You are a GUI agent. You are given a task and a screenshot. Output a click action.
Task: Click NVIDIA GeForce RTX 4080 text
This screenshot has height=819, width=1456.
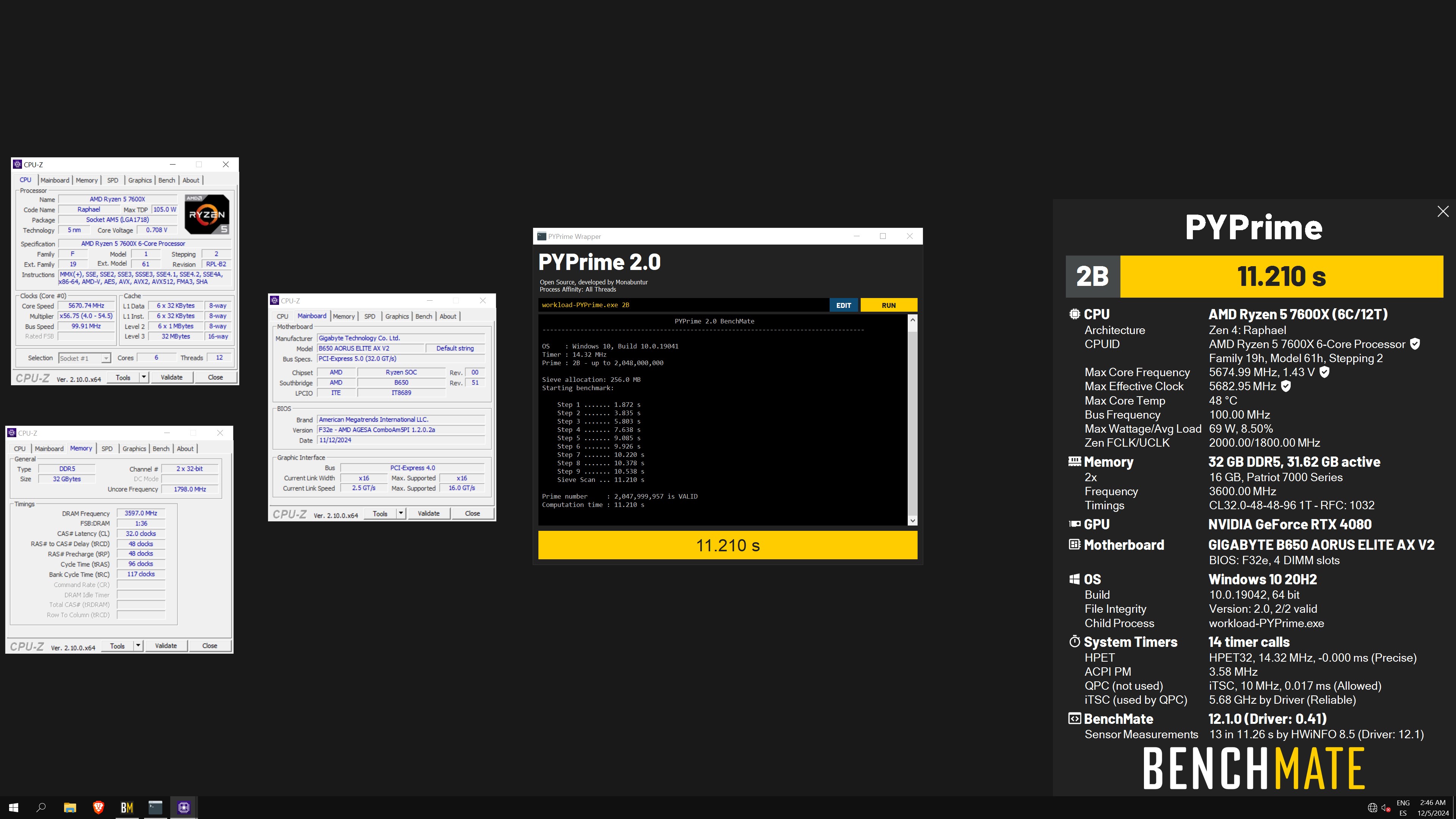pyautogui.click(x=1290, y=524)
